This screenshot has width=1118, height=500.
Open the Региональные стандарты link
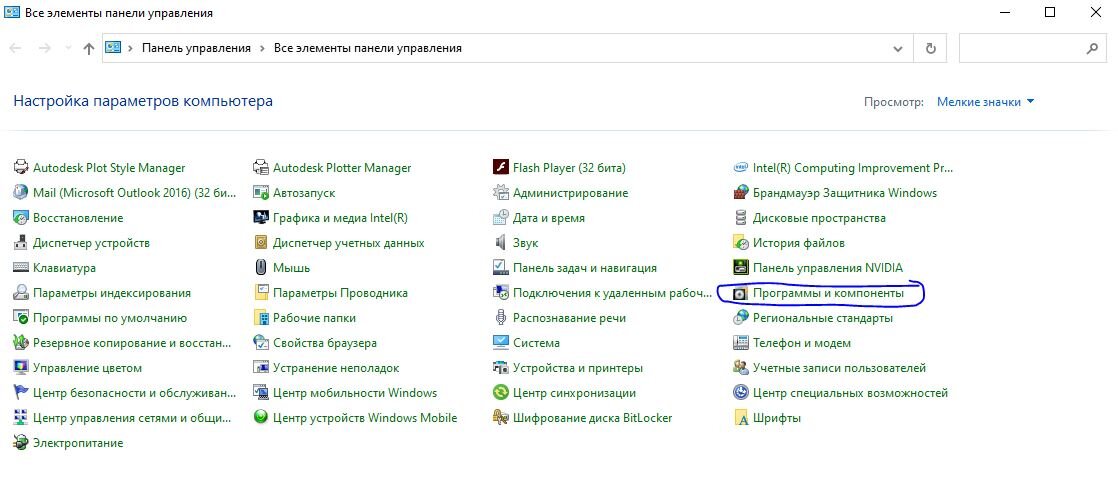[x=823, y=318]
